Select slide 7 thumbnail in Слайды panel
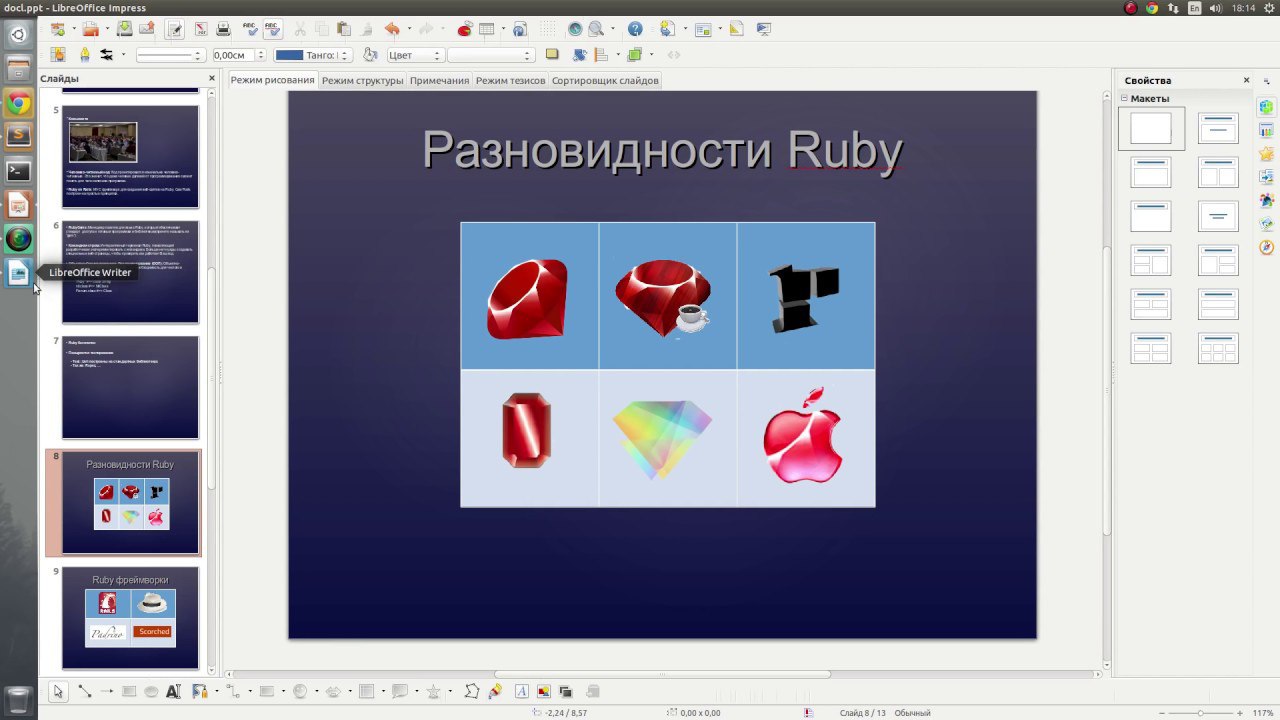The width and height of the screenshot is (1280, 720). (x=130, y=387)
